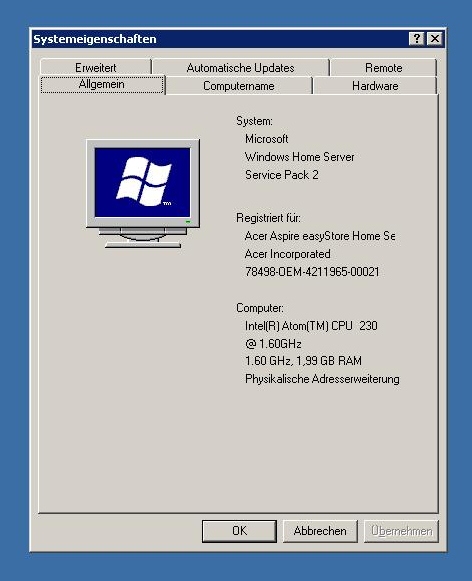Open the Automatische Updates tab
This screenshot has height=581, width=472.
[x=240, y=67]
